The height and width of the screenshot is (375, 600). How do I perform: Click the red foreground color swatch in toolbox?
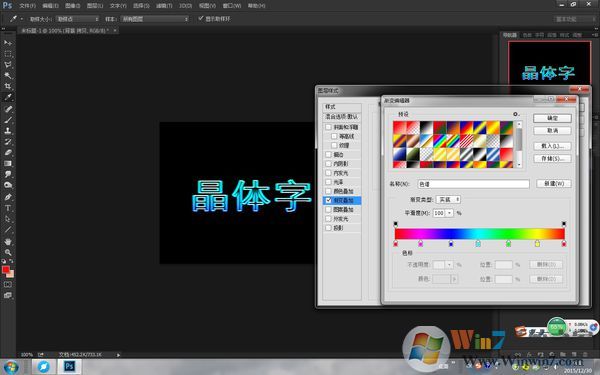5,269
